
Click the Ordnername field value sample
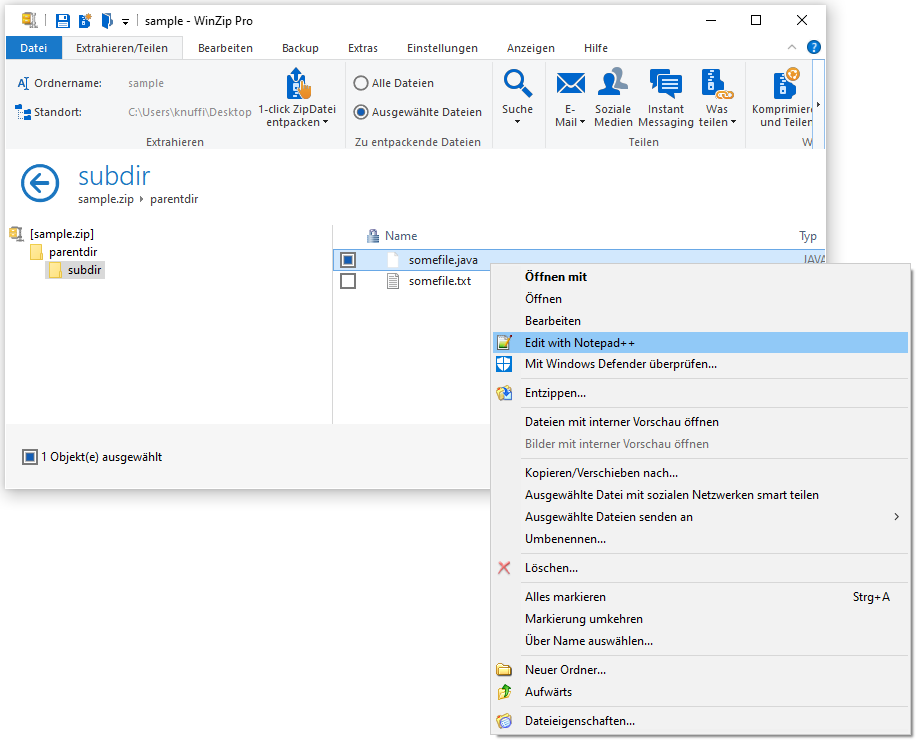[146, 84]
